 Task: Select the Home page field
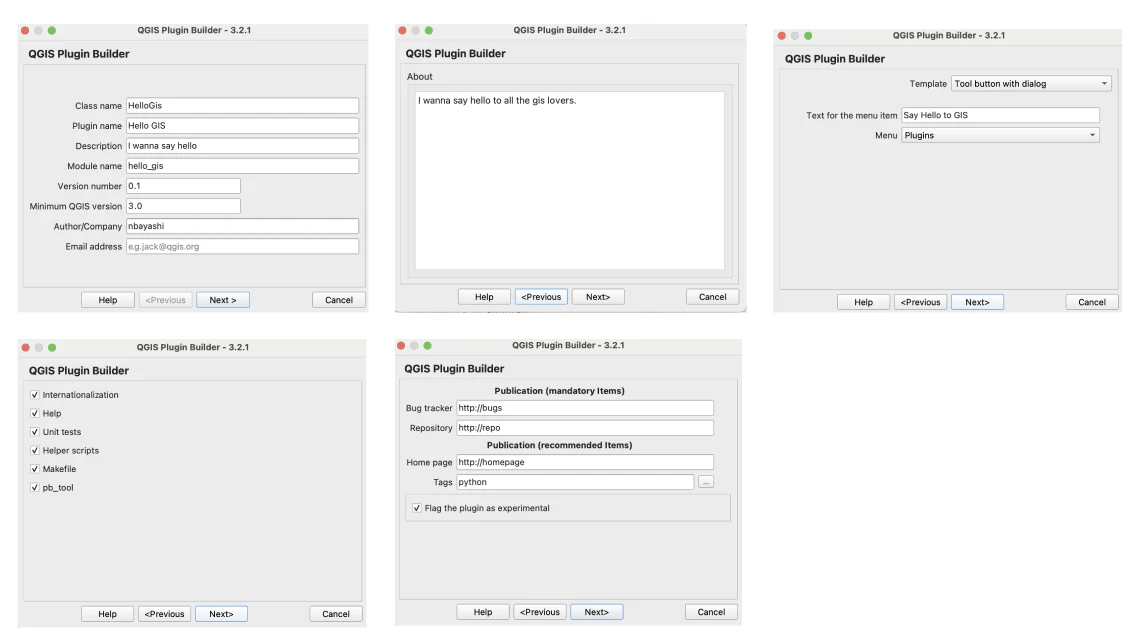click(x=585, y=462)
